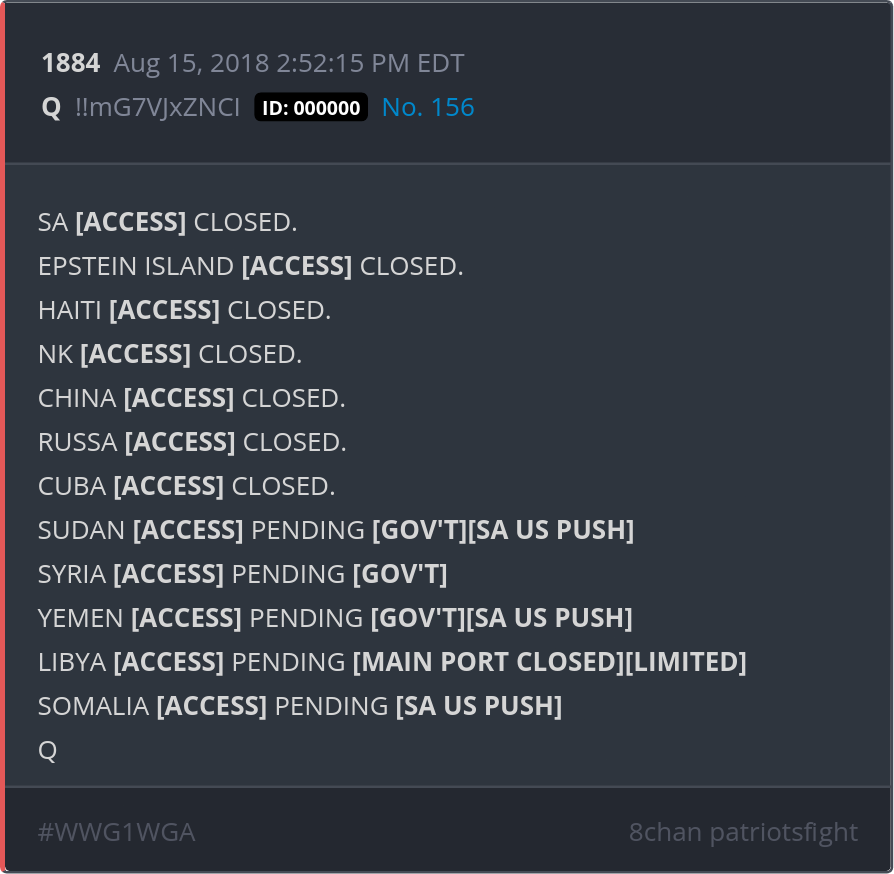Click the SA [ACCESS] CLOSED line

click(167, 222)
